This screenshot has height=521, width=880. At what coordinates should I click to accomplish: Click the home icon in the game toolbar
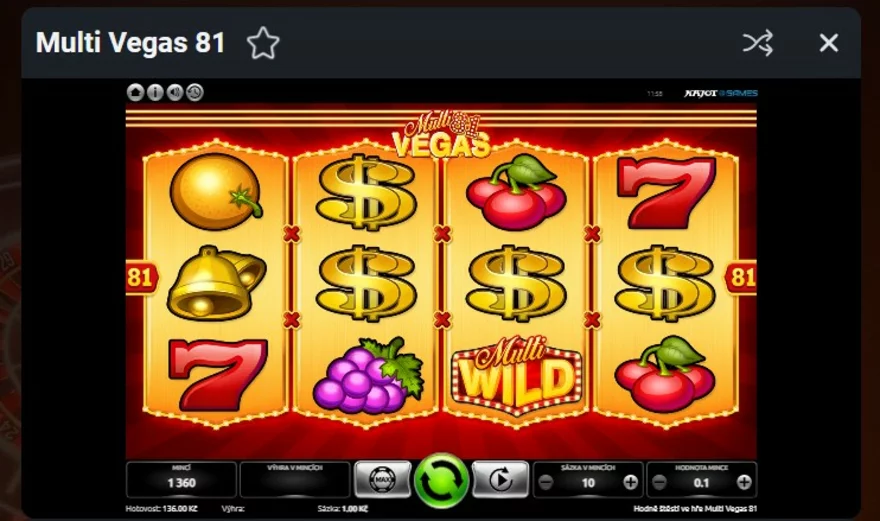pos(135,92)
